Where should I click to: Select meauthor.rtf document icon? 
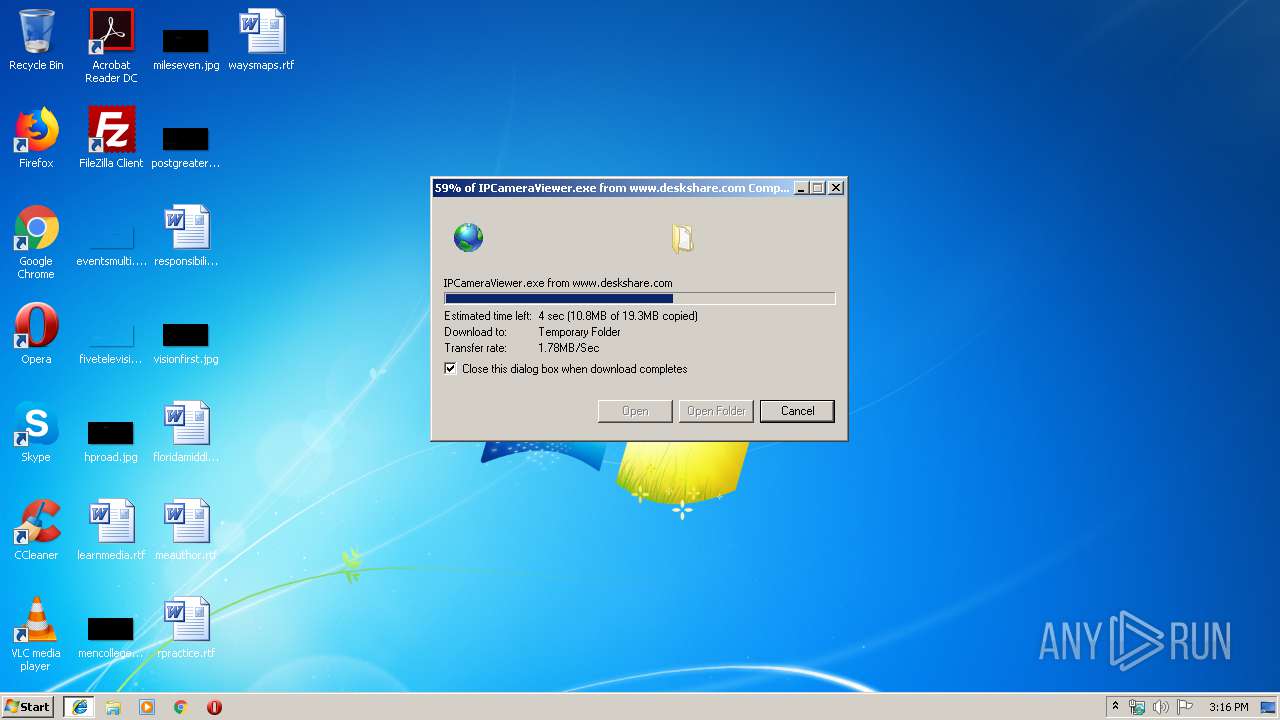click(186, 530)
